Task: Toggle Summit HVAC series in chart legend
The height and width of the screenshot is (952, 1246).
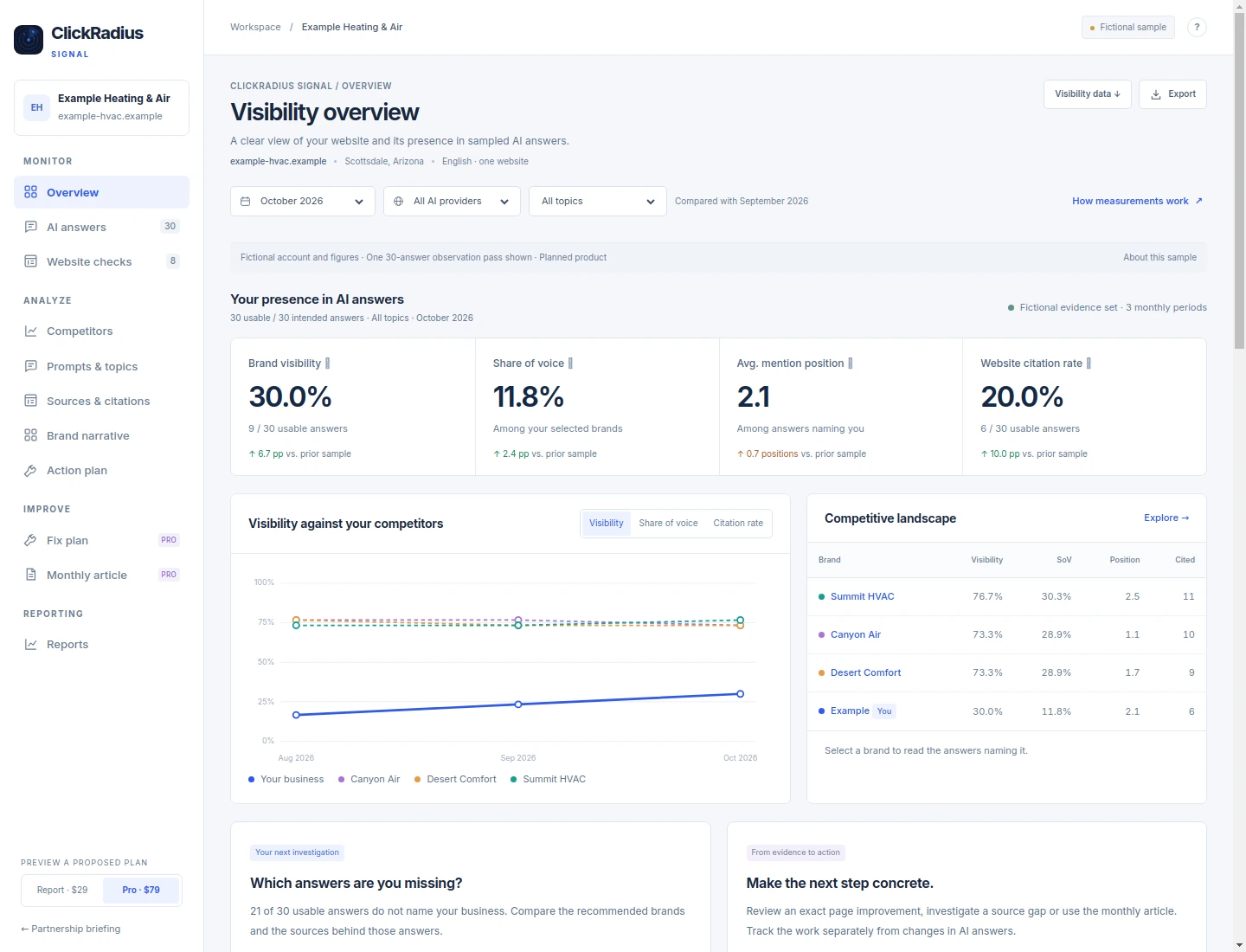Action: 548,779
